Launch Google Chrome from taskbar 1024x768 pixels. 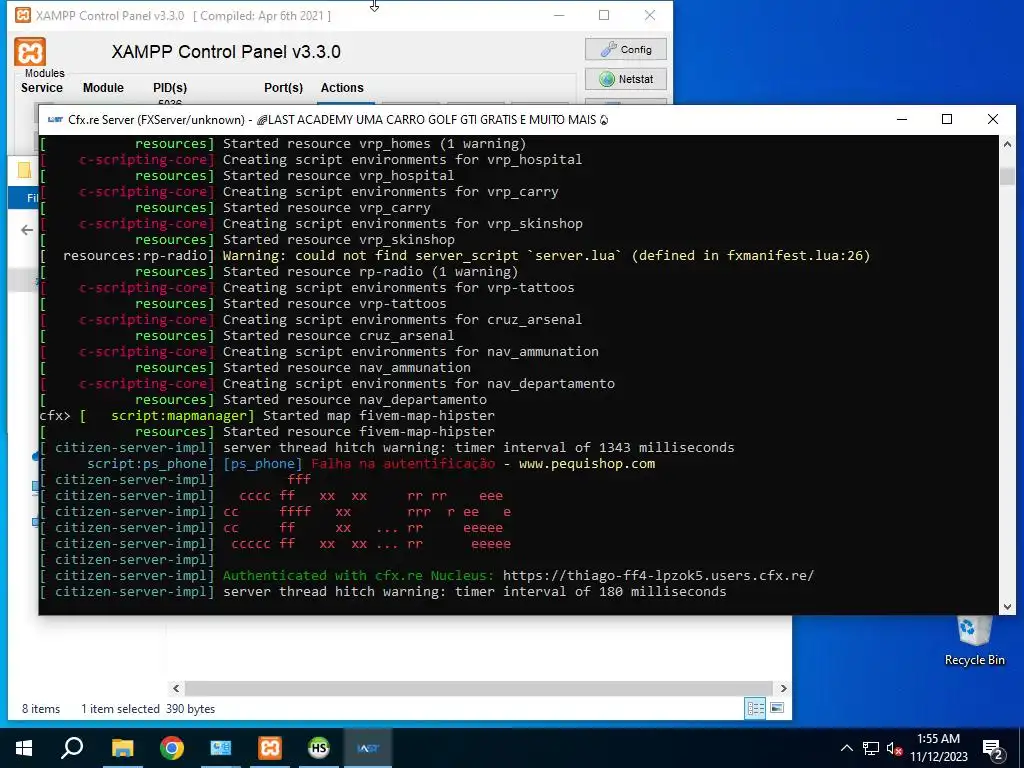coord(172,748)
